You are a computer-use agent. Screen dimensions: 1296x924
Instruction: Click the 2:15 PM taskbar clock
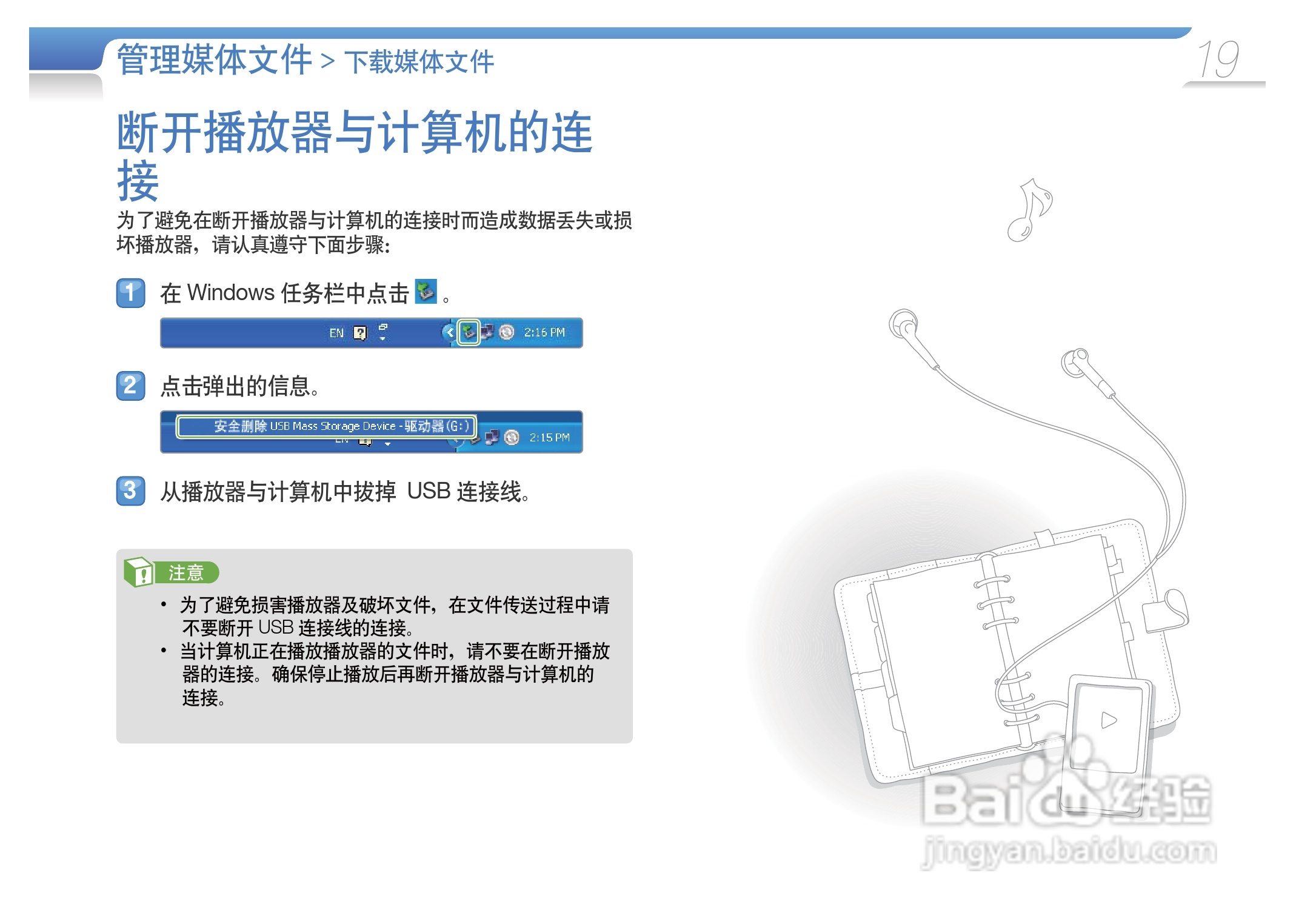point(549,437)
